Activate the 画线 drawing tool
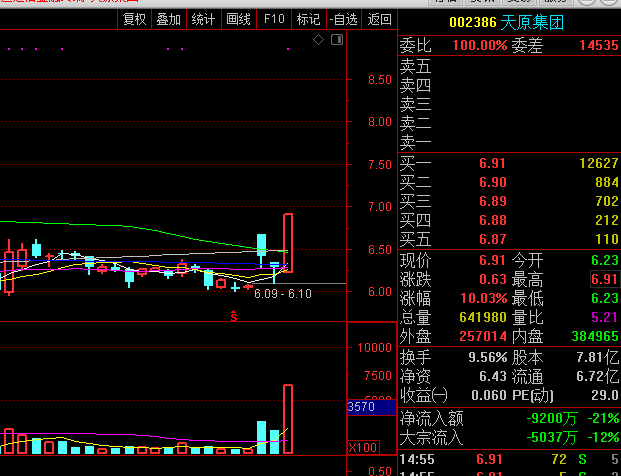The height and width of the screenshot is (476, 621). click(238, 19)
